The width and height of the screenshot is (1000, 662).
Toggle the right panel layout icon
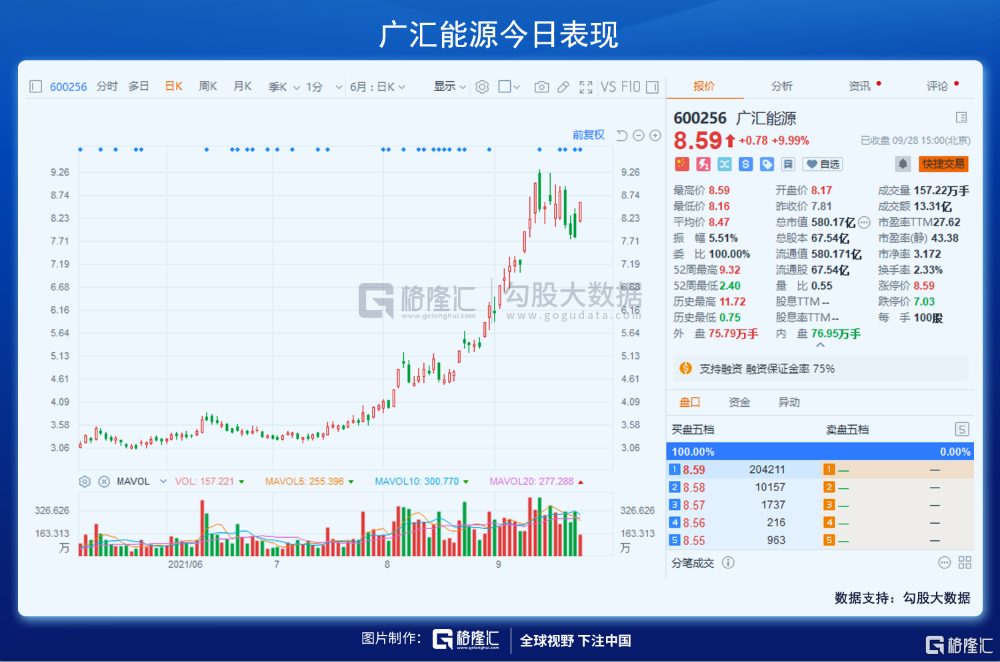(x=652, y=87)
